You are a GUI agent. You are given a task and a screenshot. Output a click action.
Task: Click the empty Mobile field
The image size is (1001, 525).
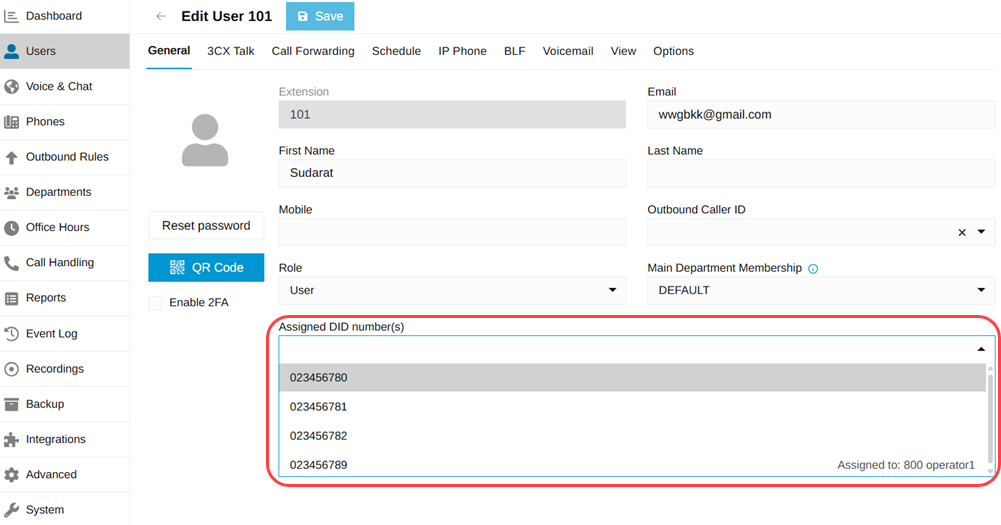(452, 232)
